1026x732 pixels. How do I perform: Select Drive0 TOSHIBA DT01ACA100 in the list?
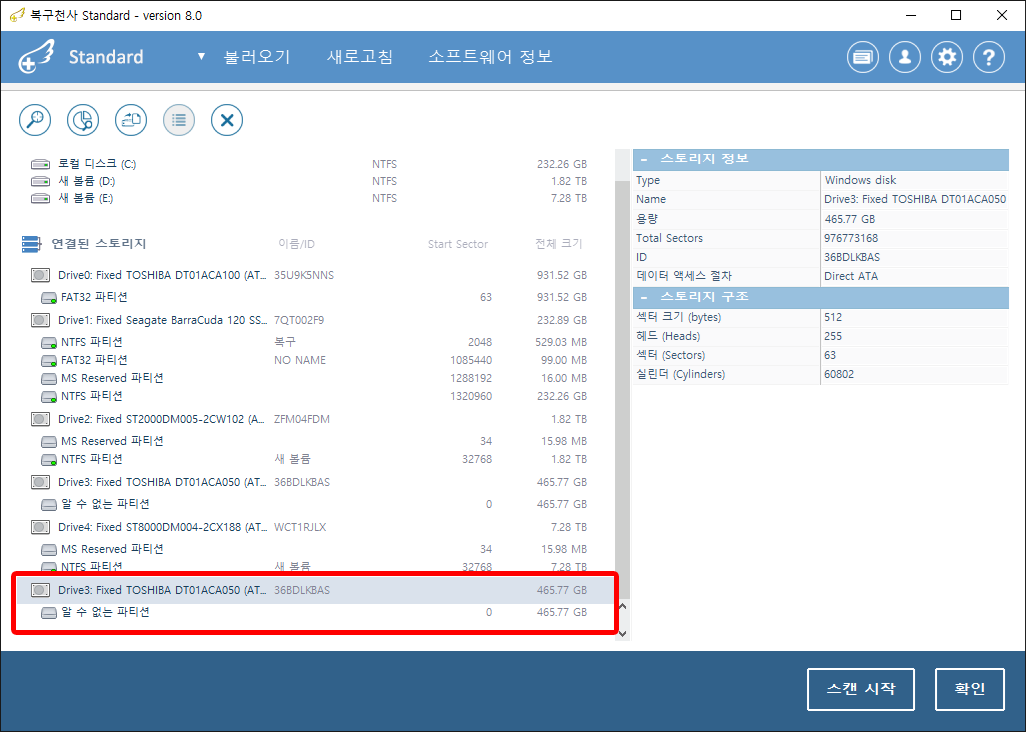160,275
